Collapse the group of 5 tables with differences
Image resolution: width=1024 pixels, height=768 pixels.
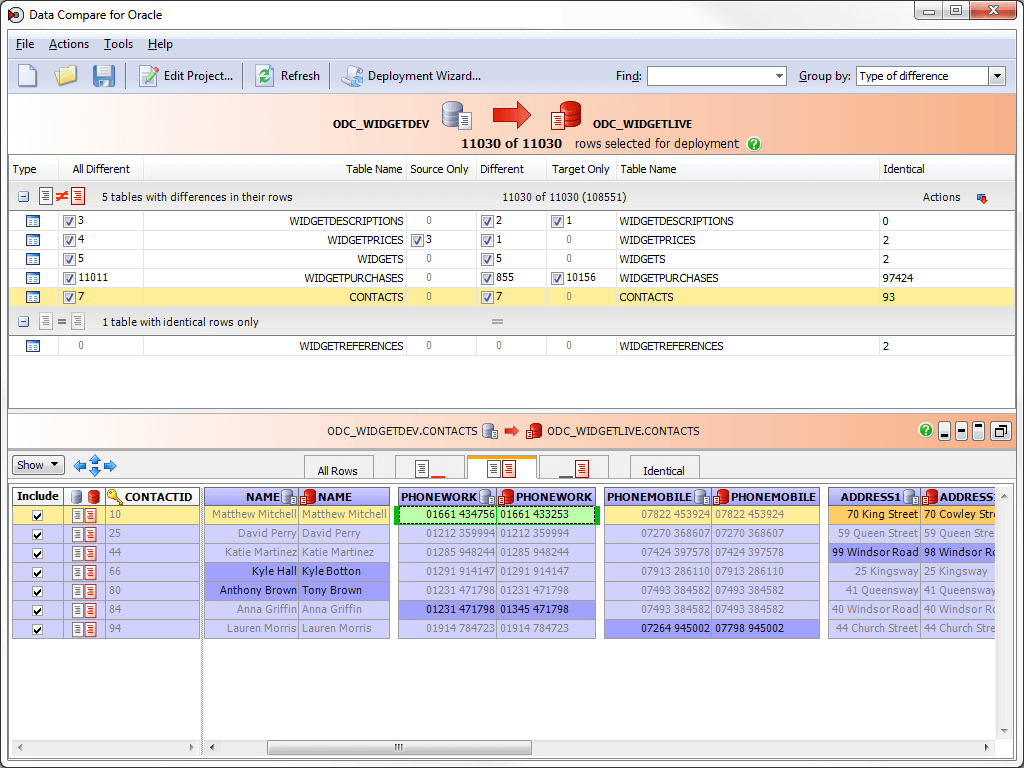click(x=22, y=197)
